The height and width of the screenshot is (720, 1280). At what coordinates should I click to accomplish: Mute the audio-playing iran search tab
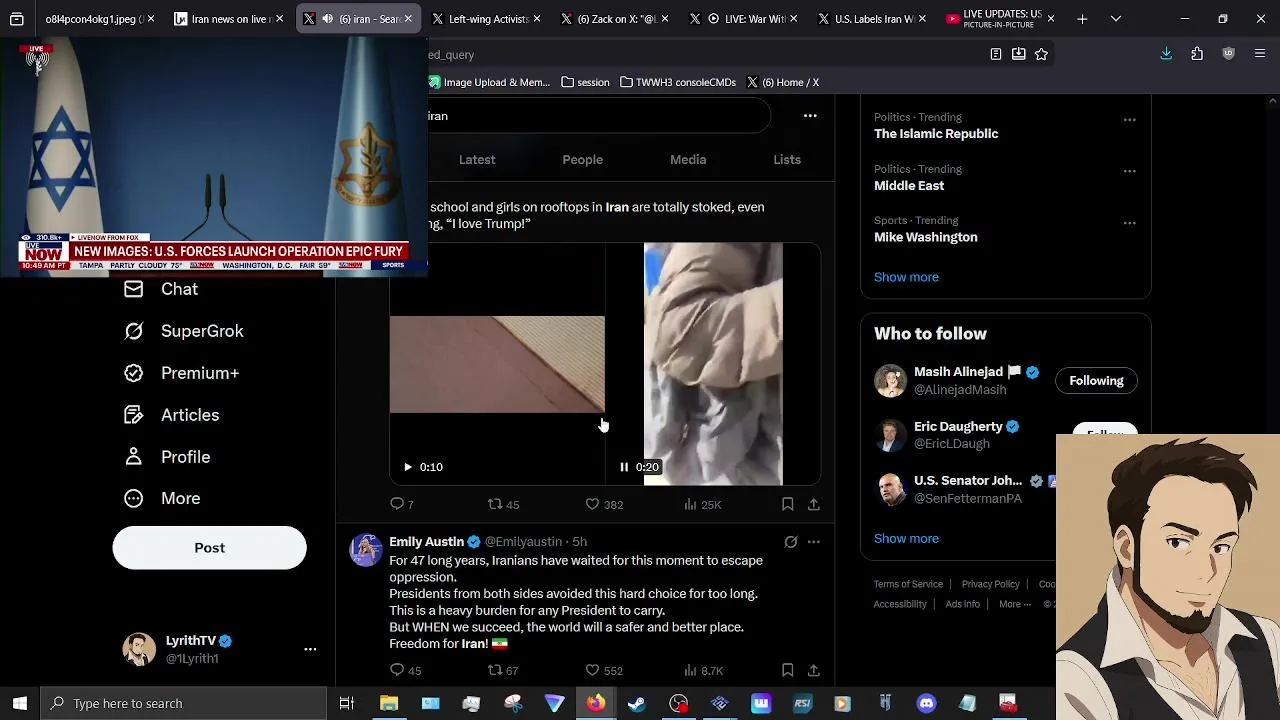[x=328, y=19]
